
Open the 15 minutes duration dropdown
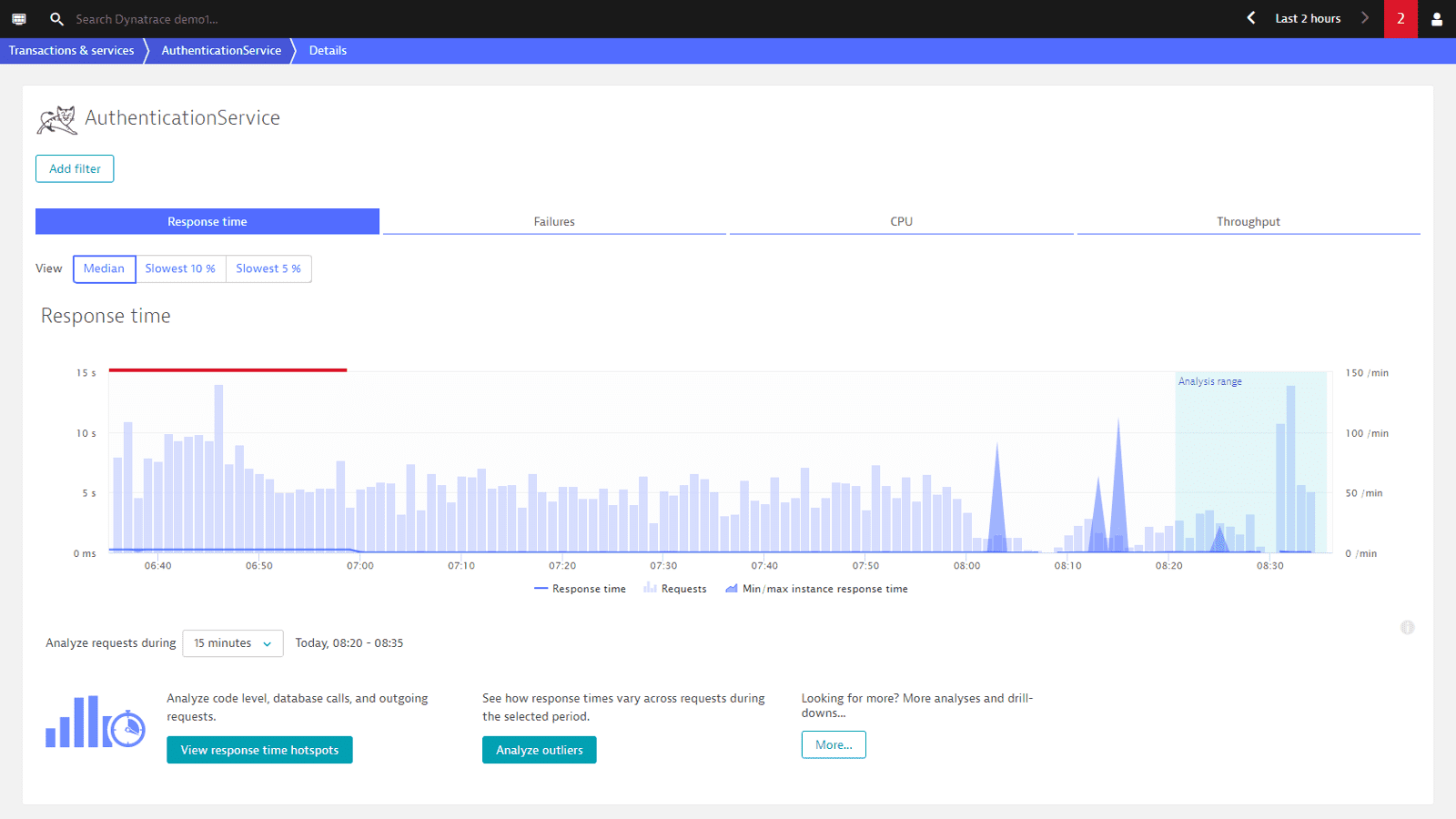pos(233,643)
